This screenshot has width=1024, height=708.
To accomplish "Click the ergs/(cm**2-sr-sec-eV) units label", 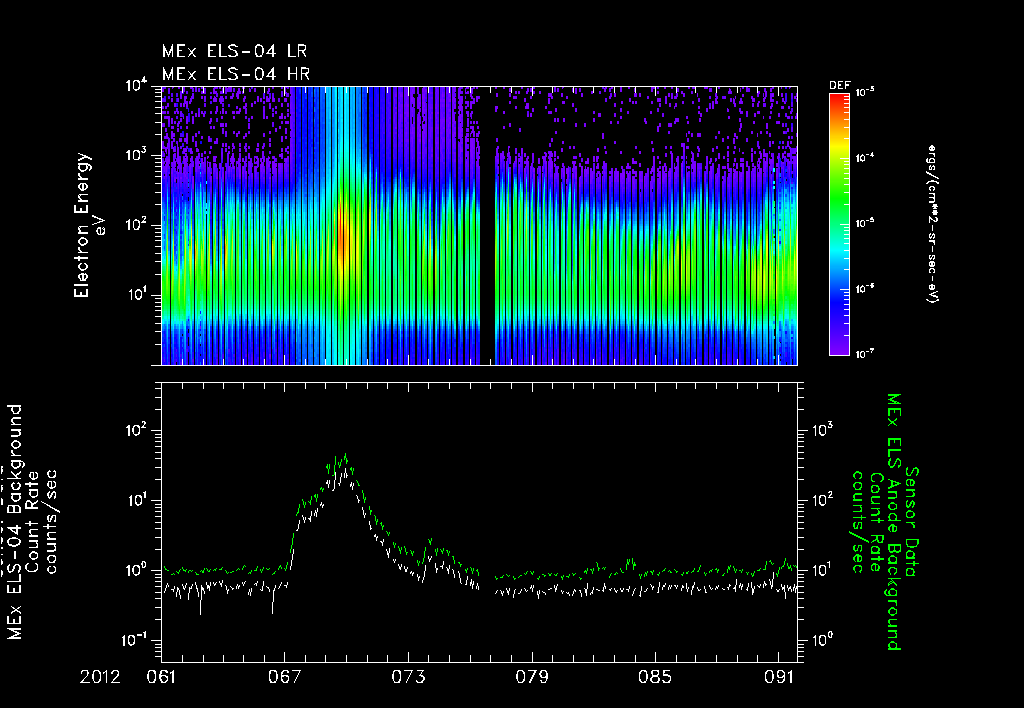I will (x=931, y=223).
